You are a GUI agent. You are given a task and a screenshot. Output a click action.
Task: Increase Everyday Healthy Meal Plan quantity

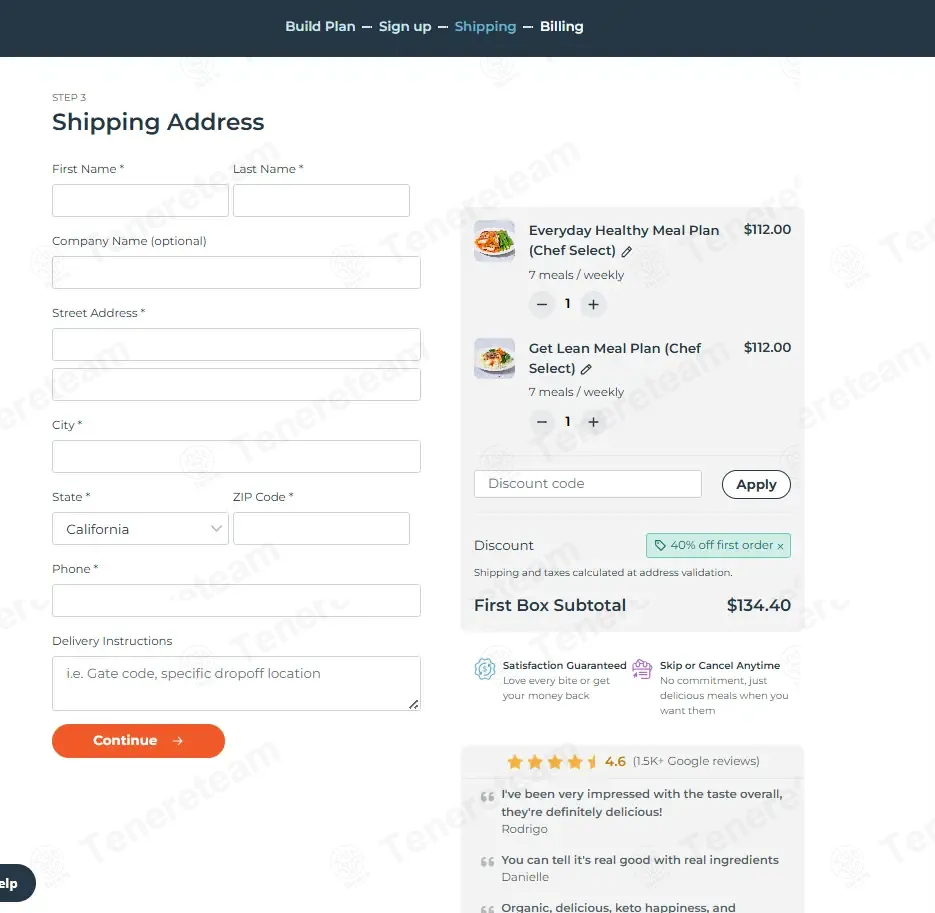pyautogui.click(x=593, y=304)
